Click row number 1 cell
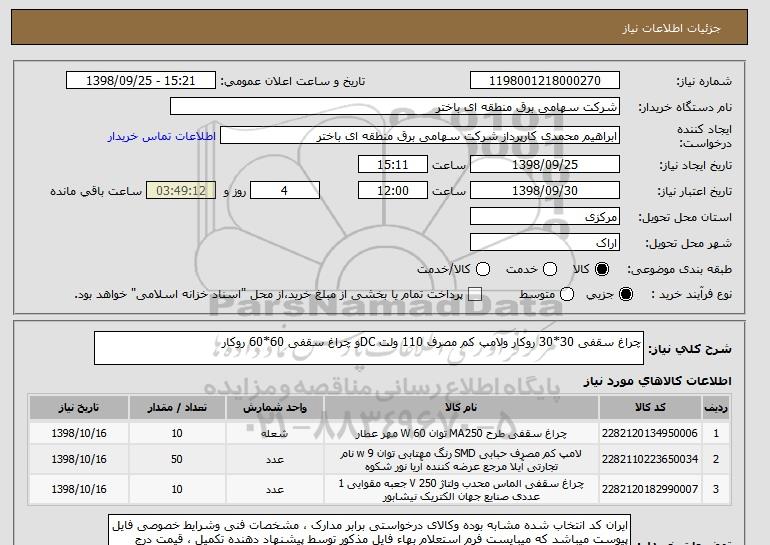Viewport: 770px width, 545px height. [x=716, y=433]
